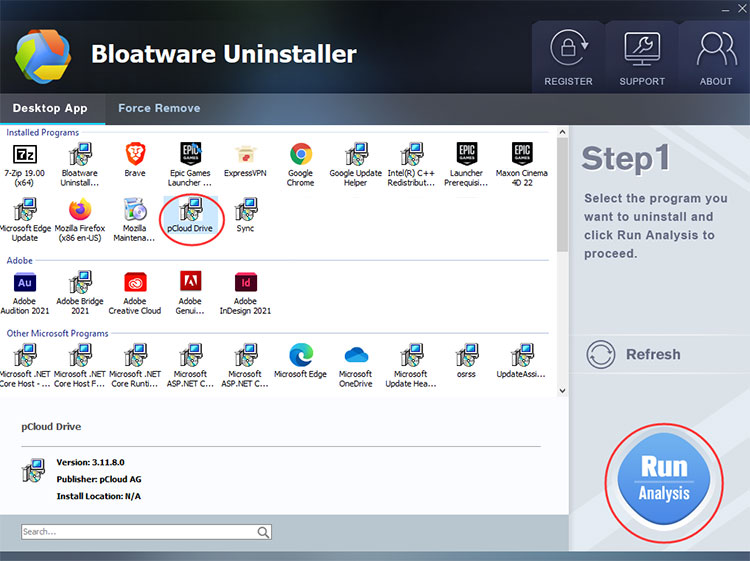750x561 pixels.
Task: Select the Epic Games Launcher icon
Action: point(190,154)
